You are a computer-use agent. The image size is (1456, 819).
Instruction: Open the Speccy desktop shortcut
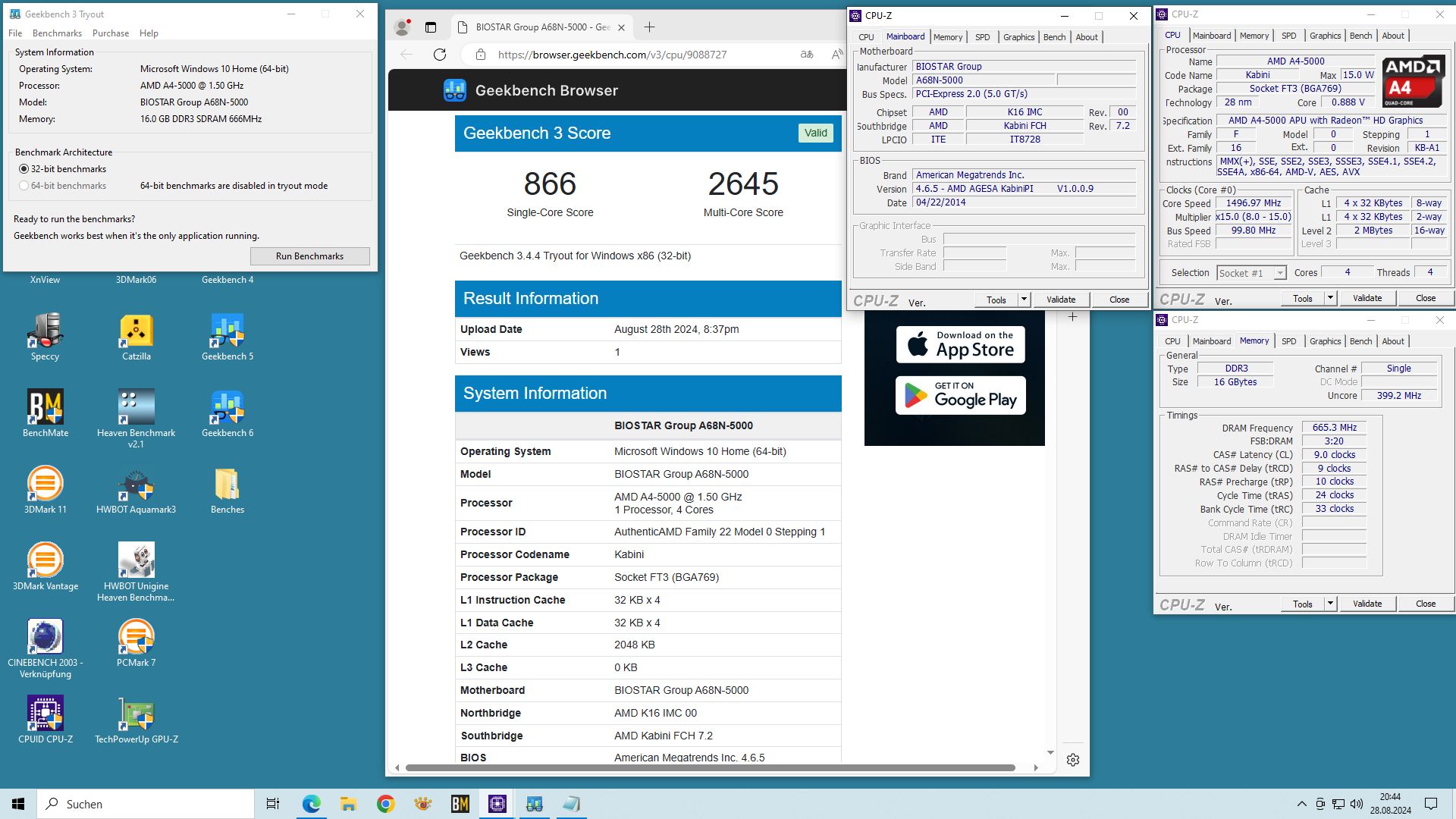pos(45,337)
